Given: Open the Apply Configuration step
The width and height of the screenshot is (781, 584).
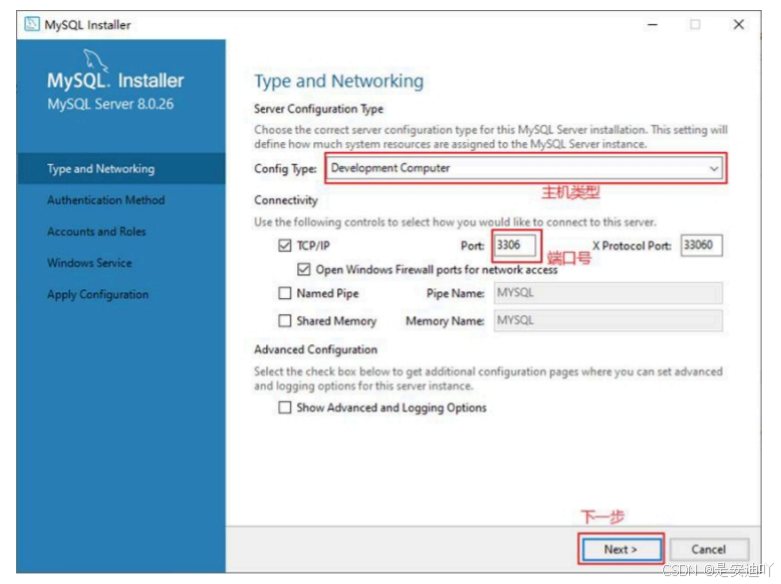Looking at the screenshot, I should (x=98, y=294).
